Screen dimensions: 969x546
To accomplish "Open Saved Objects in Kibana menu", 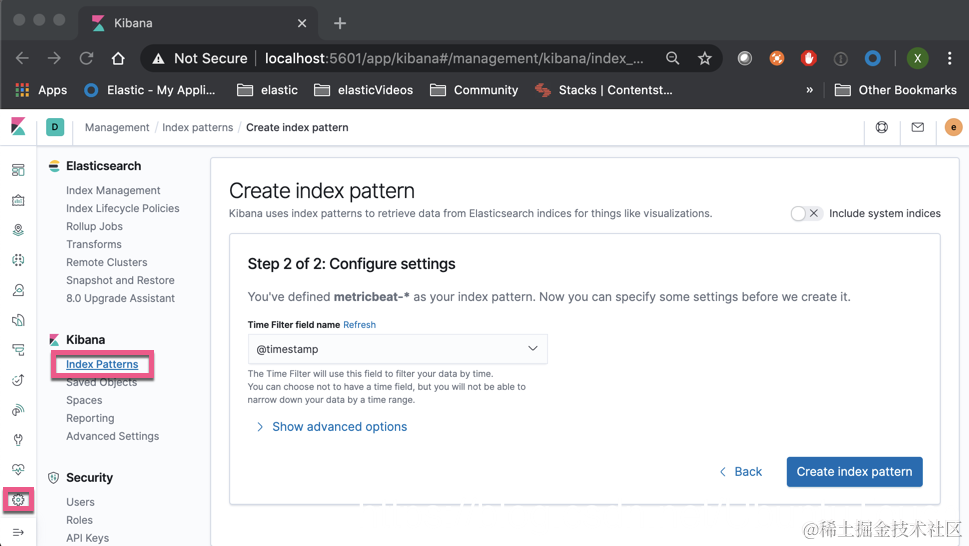I will pos(101,382).
